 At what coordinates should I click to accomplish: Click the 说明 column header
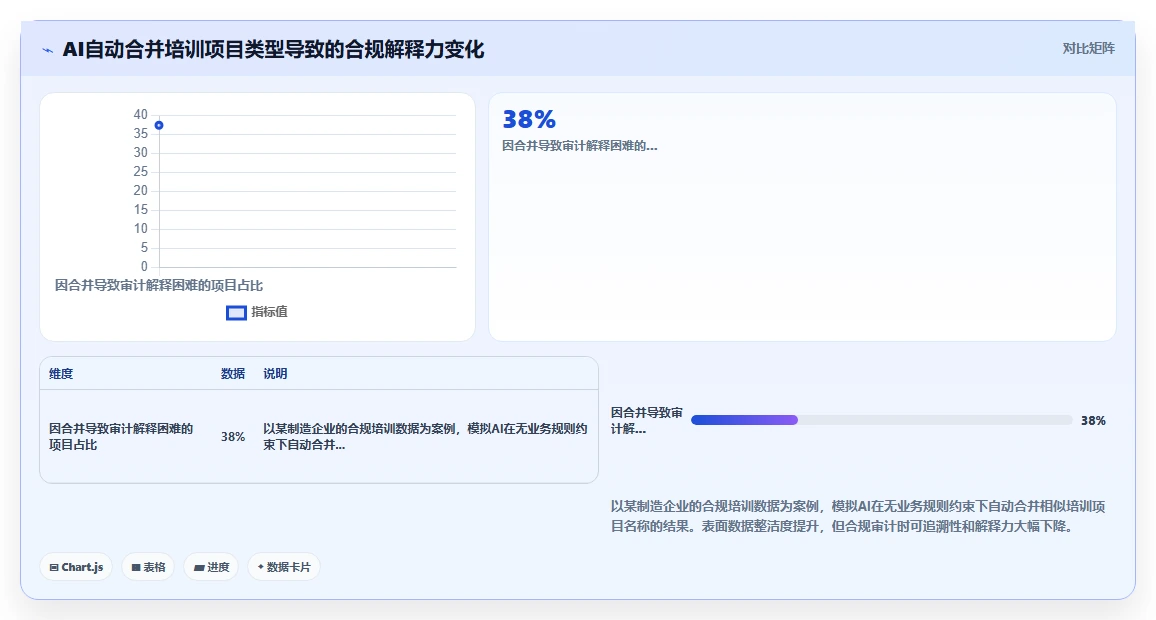point(275,374)
